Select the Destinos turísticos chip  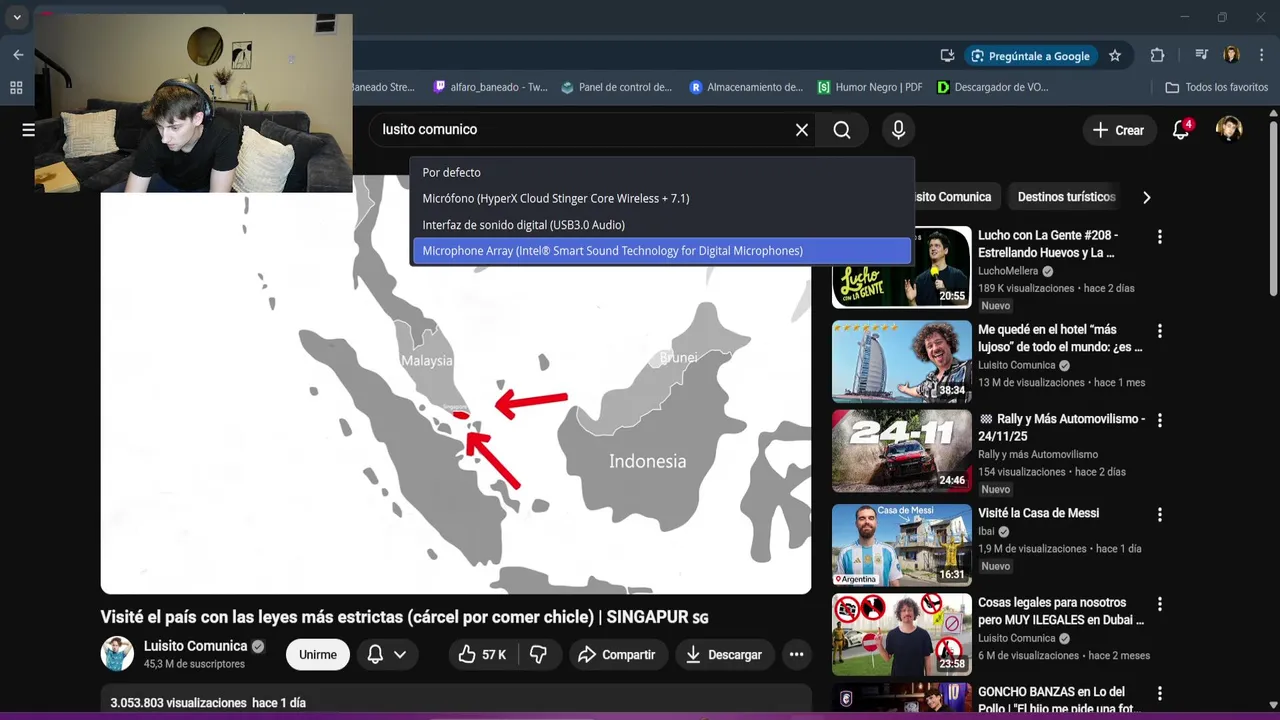pyautogui.click(x=1066, y=197)
